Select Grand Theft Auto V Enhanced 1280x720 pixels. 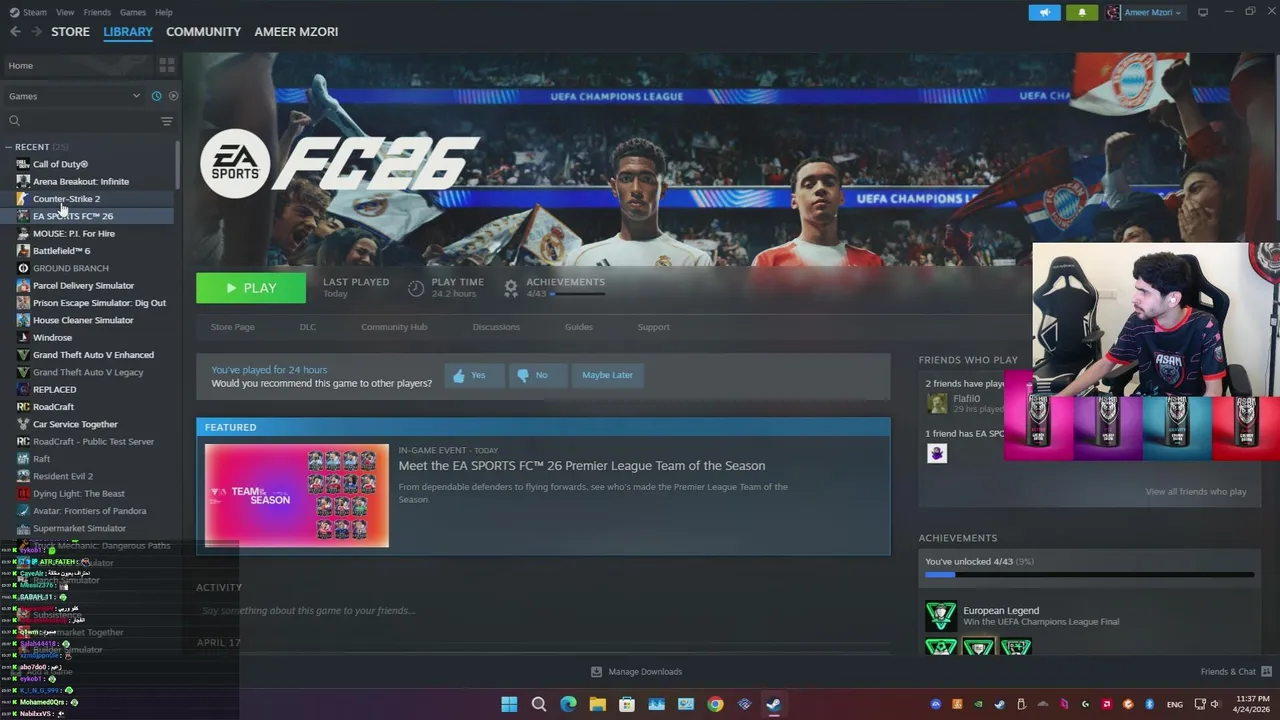[x=93, y=355]
